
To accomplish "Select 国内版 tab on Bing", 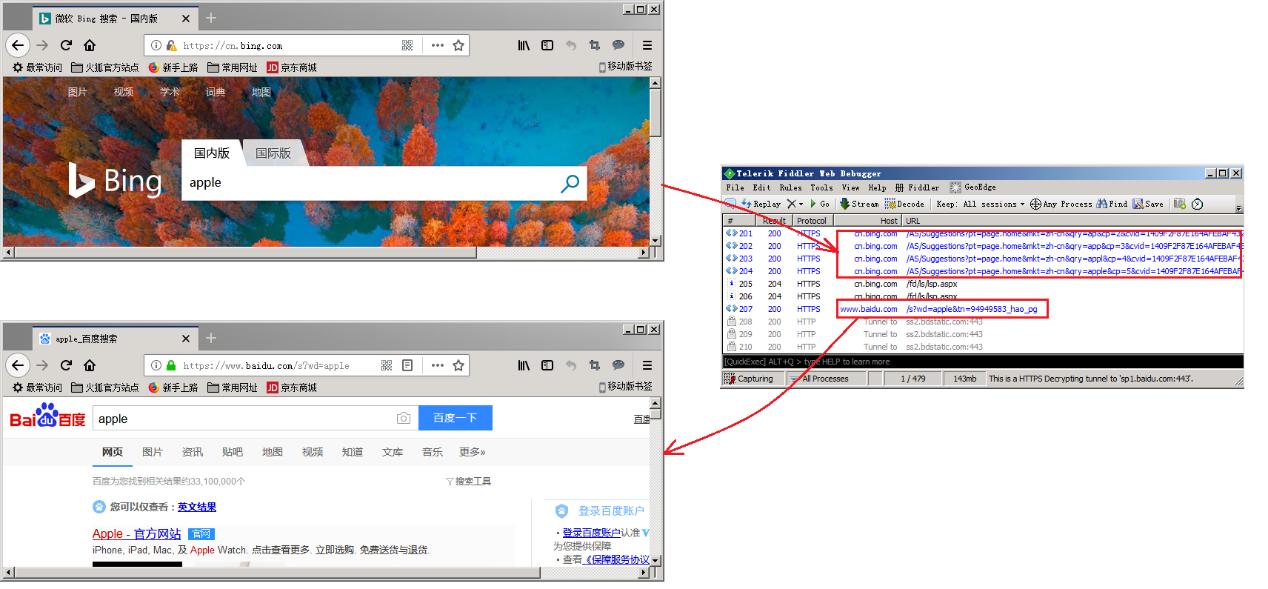I will [x=212, y=153].
